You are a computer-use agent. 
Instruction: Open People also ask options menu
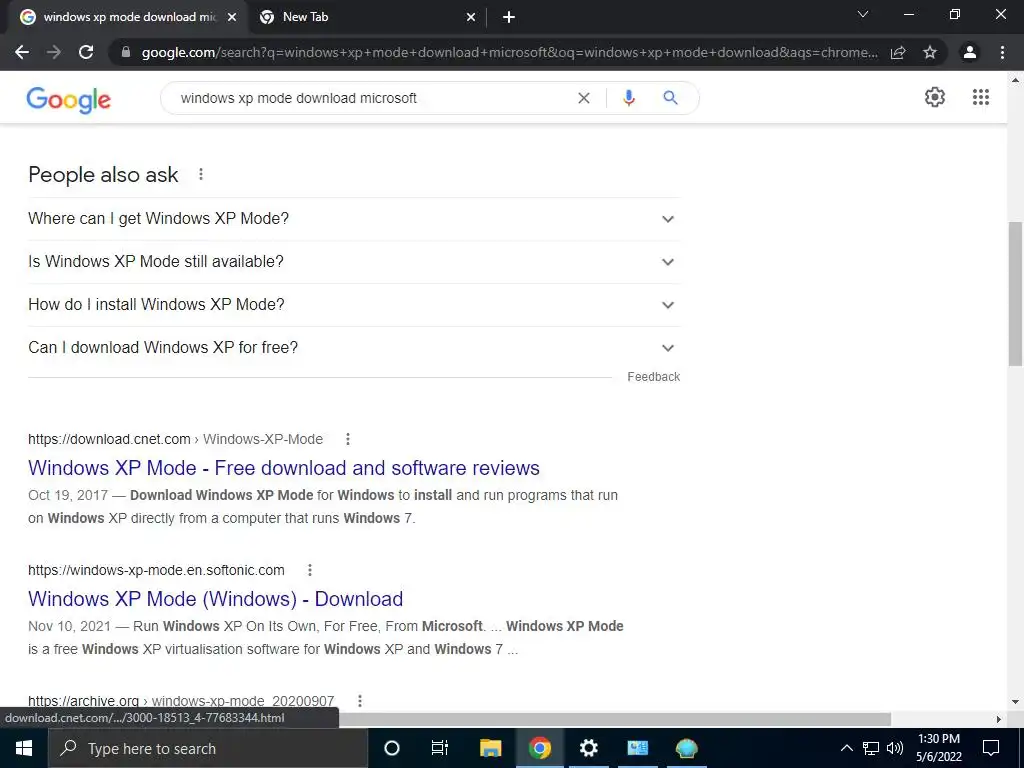coord(201,174)
